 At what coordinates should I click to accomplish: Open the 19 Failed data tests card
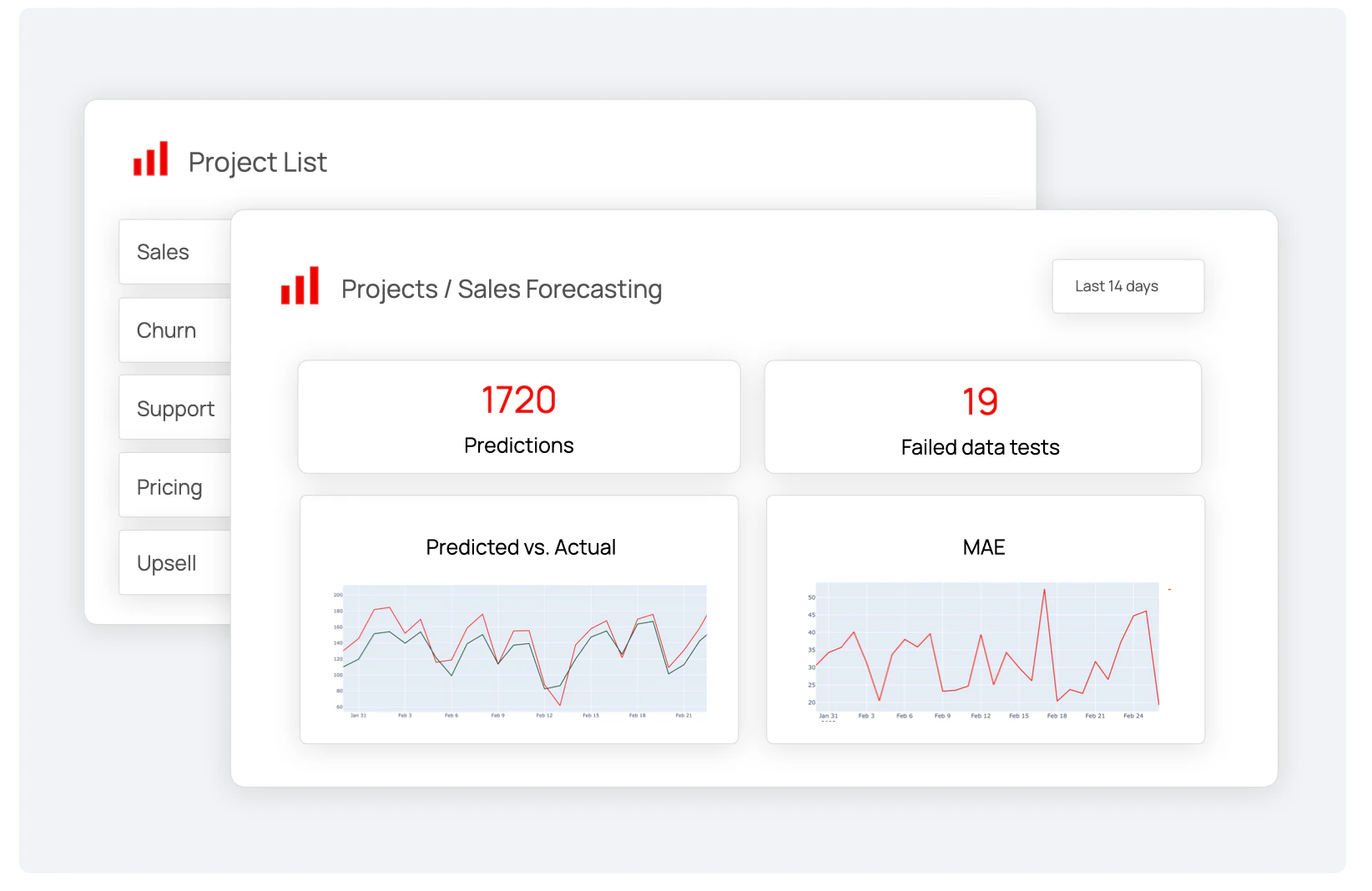[x=982, y=417]
